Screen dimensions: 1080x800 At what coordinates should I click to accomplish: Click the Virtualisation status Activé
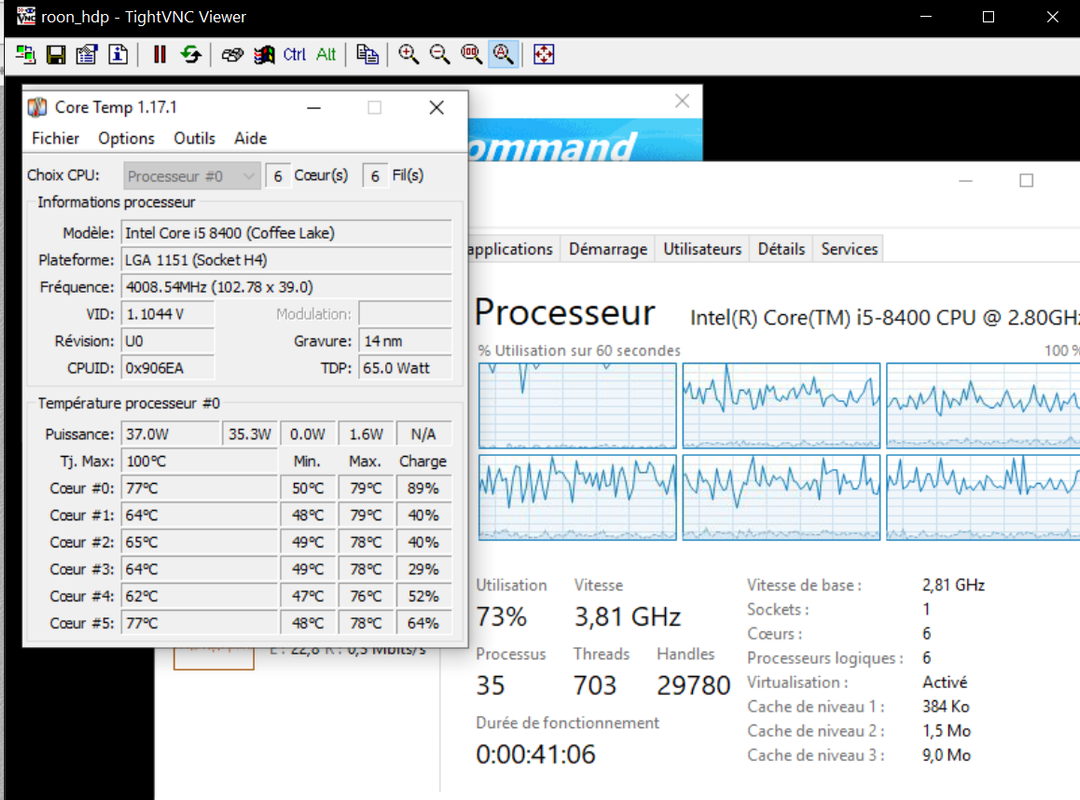pyautogui.click(x=945, y=682)
